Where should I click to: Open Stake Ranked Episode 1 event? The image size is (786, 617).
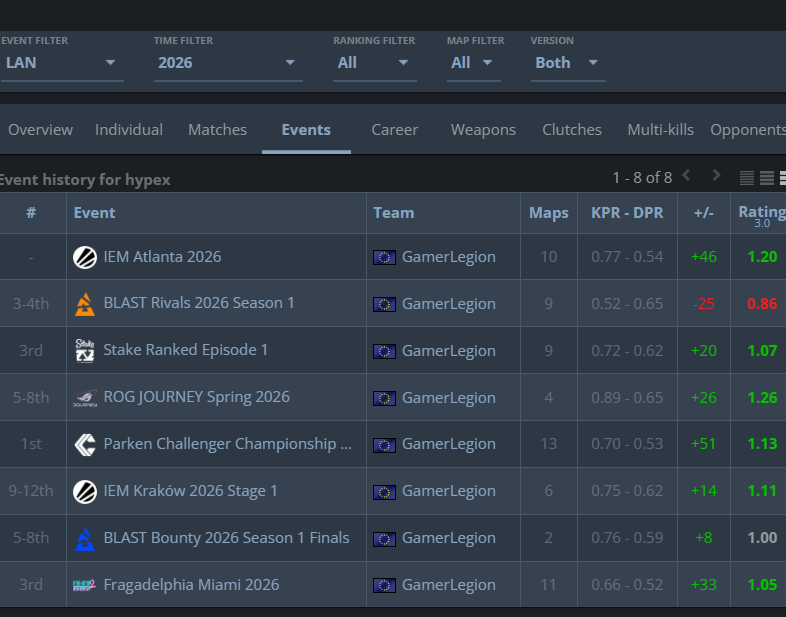185,350
